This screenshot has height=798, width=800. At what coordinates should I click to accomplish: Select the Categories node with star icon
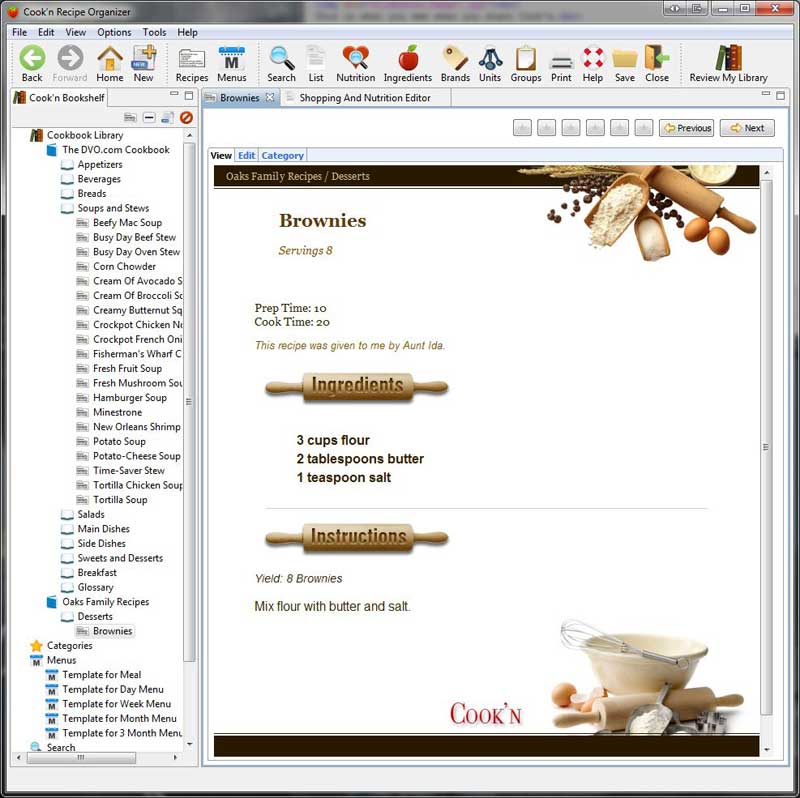(x=61, y=645)
